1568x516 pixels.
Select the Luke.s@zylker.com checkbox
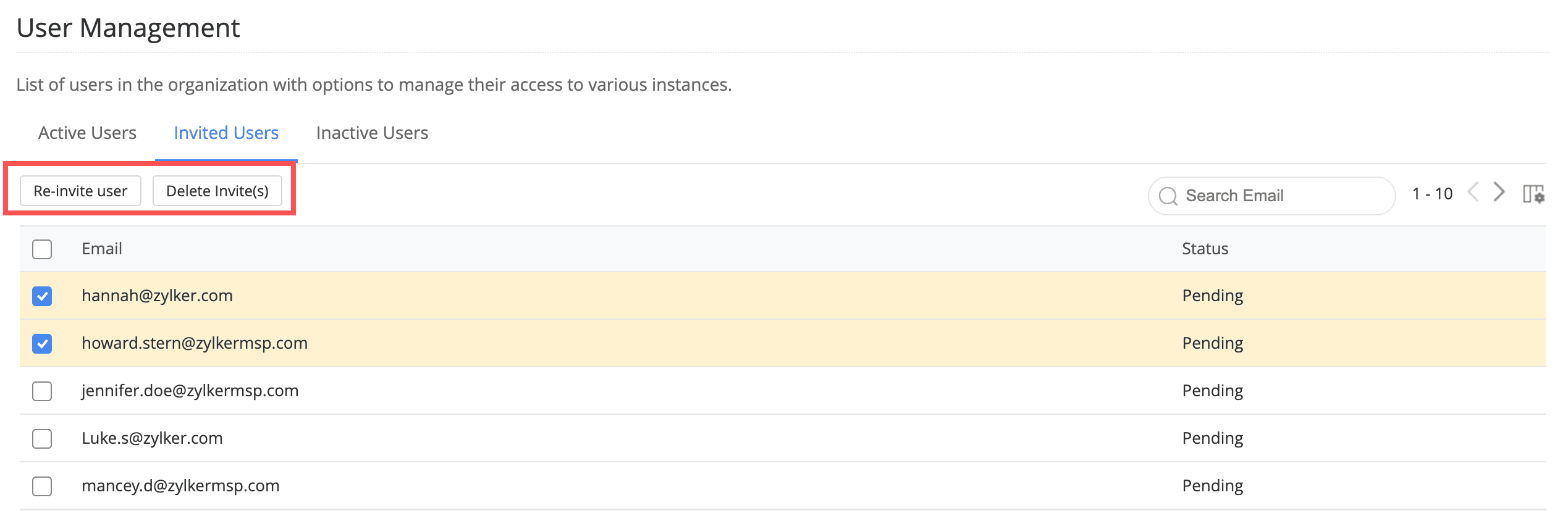click(x=42, y=439)
